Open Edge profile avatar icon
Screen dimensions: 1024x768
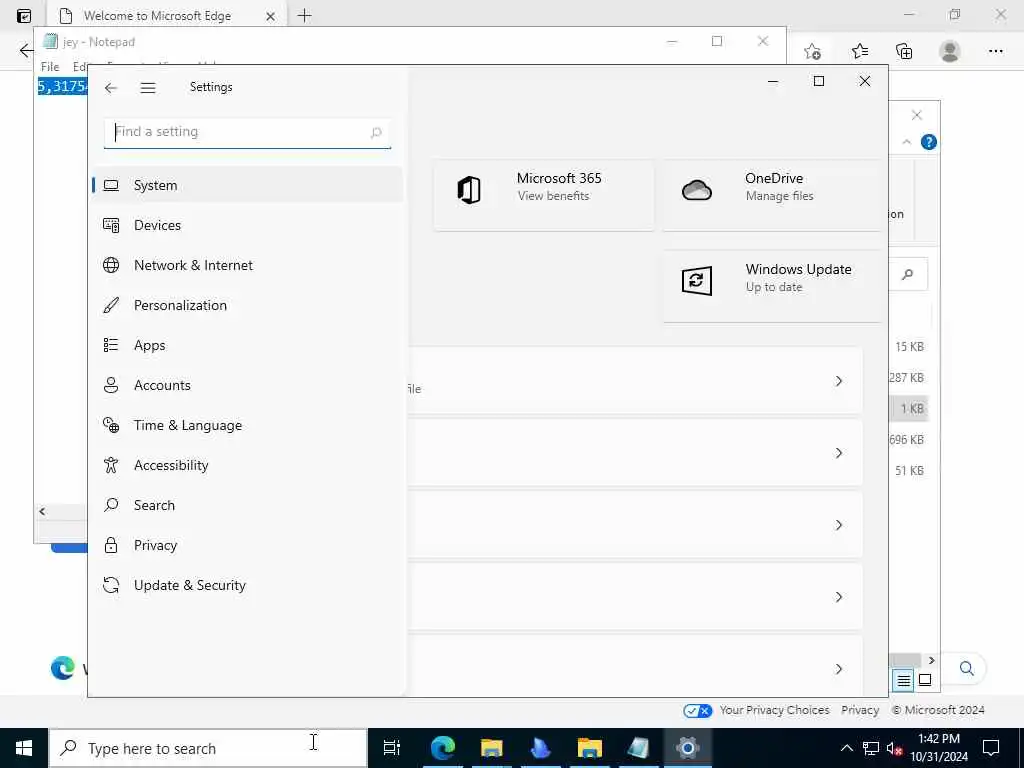click(x=950, y=51)
